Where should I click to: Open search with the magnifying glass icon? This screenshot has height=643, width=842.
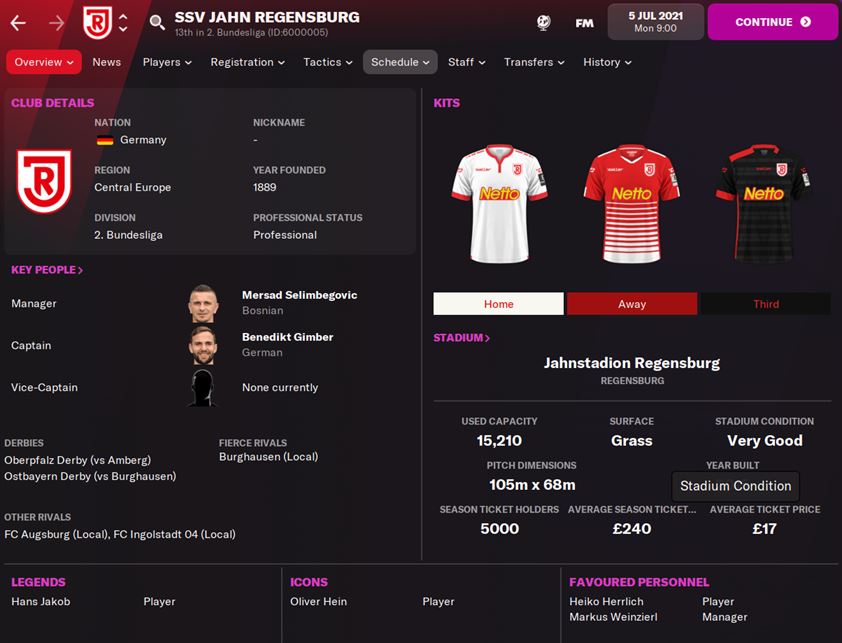(157, 23)
